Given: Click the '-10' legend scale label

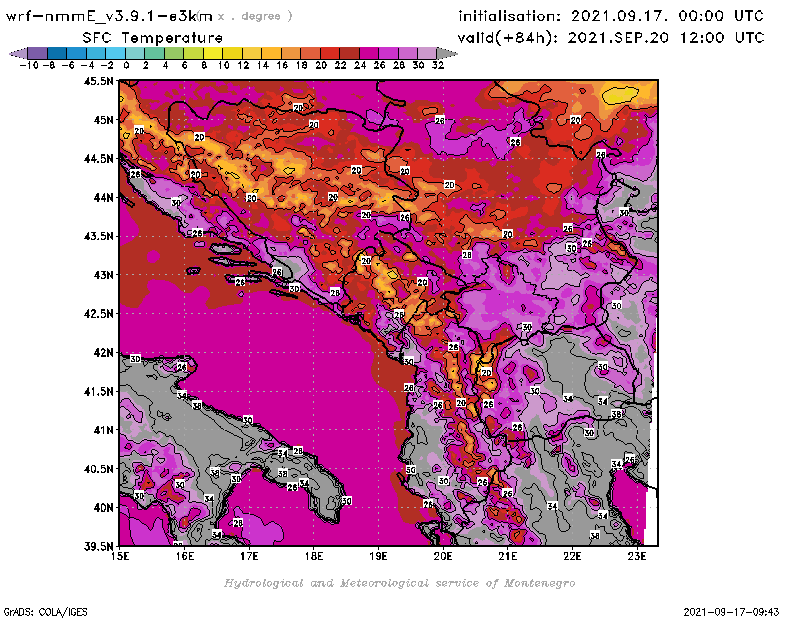Looking at the screenshot, I should [29, 65].
